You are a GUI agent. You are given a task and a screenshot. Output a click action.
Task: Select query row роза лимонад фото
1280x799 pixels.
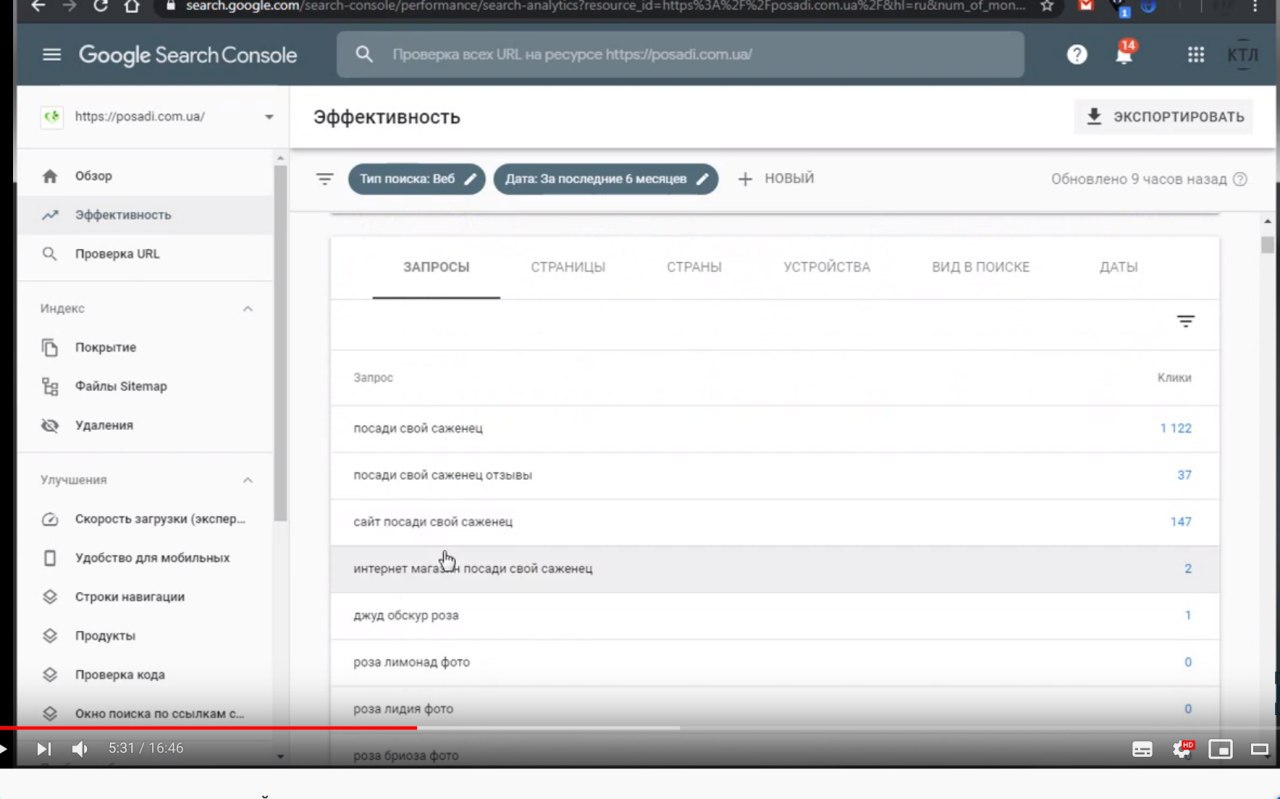(x=775, y=662)
